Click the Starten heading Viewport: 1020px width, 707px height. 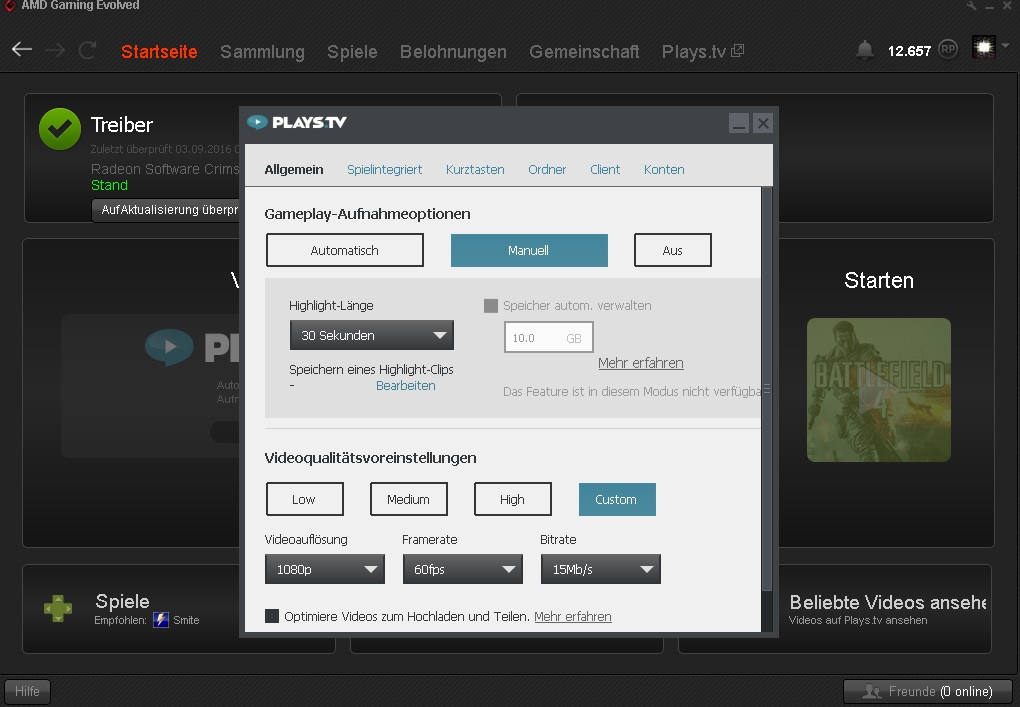pos(879,280)
